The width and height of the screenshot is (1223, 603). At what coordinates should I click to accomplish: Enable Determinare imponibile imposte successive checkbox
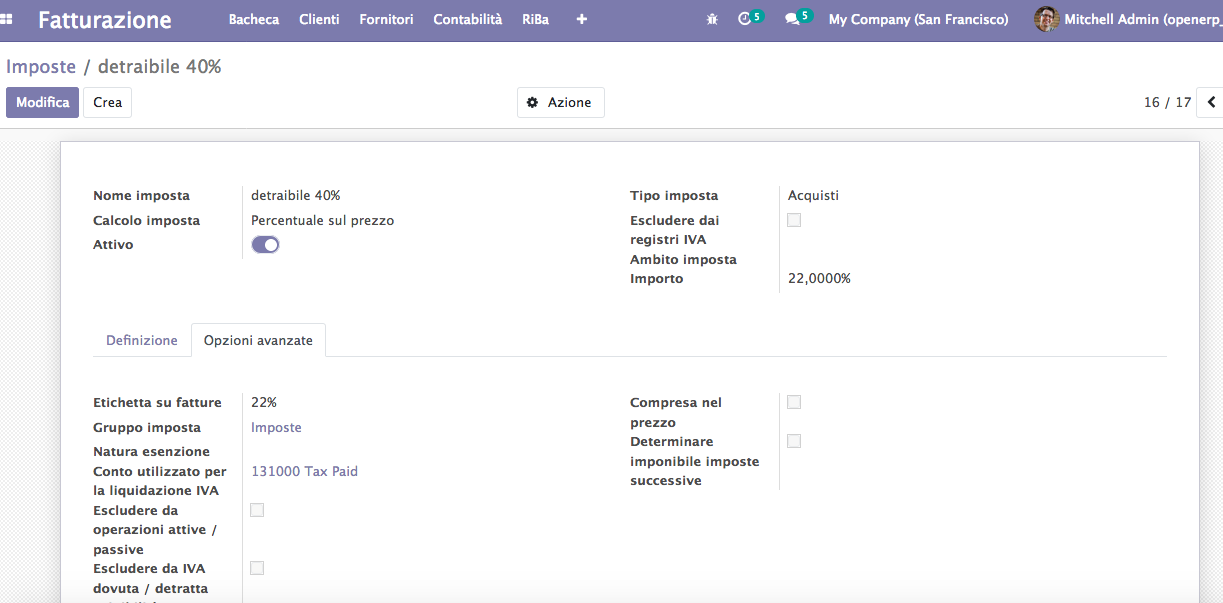tap(794, 441)
